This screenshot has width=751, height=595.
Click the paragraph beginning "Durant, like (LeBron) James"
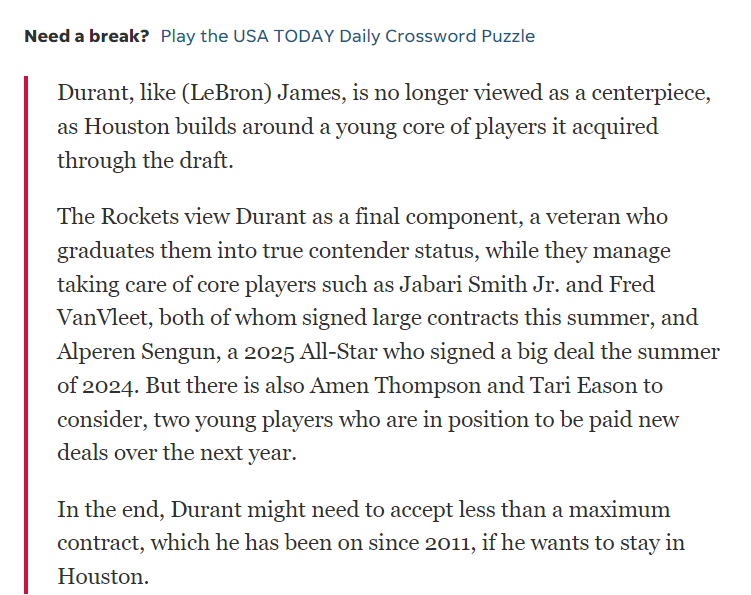tap(384, 126)
